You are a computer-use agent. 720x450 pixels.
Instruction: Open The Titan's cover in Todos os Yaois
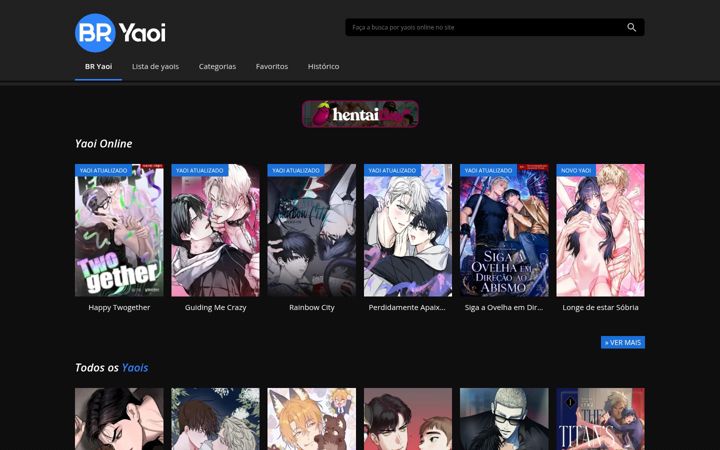click(x=601, y=419)
